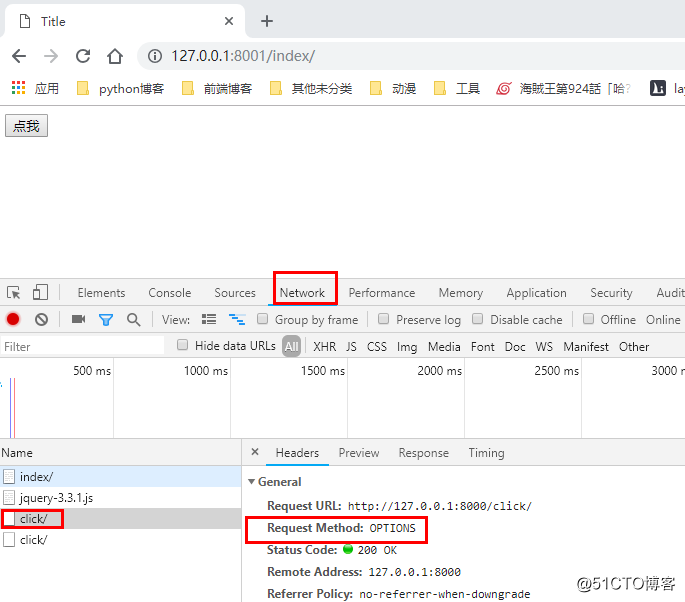Filter requests by Other
The width and height of the screenshot is (685, 602).
point(633,346)
